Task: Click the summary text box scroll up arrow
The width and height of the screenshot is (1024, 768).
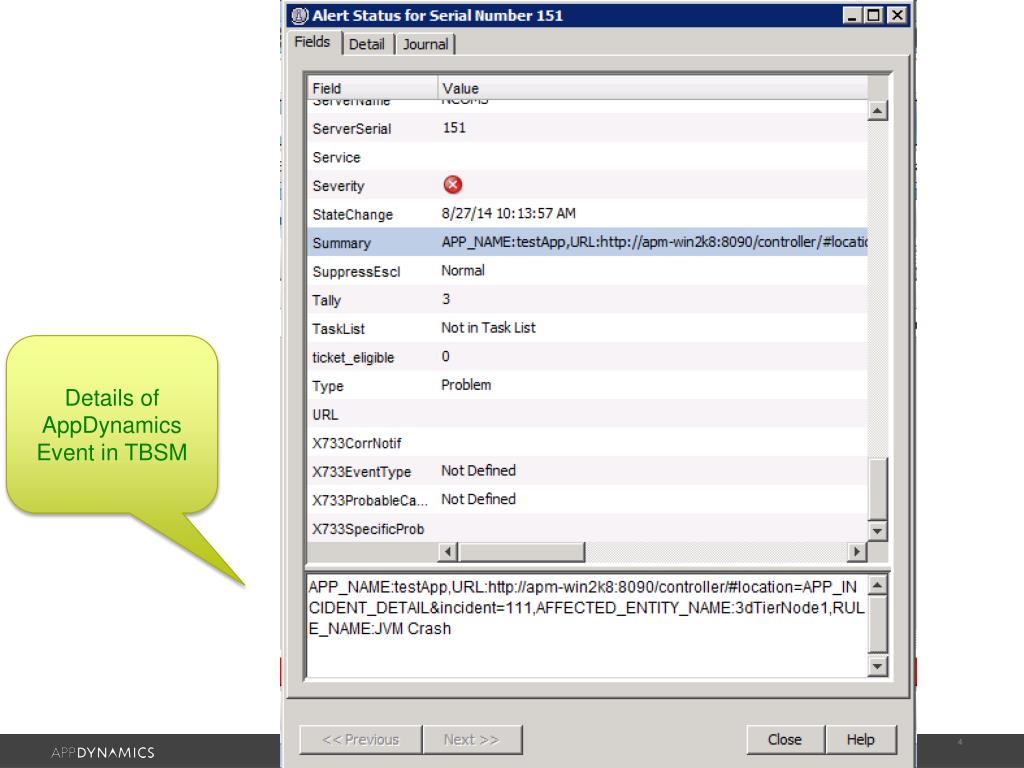Action: click(877, 585)
